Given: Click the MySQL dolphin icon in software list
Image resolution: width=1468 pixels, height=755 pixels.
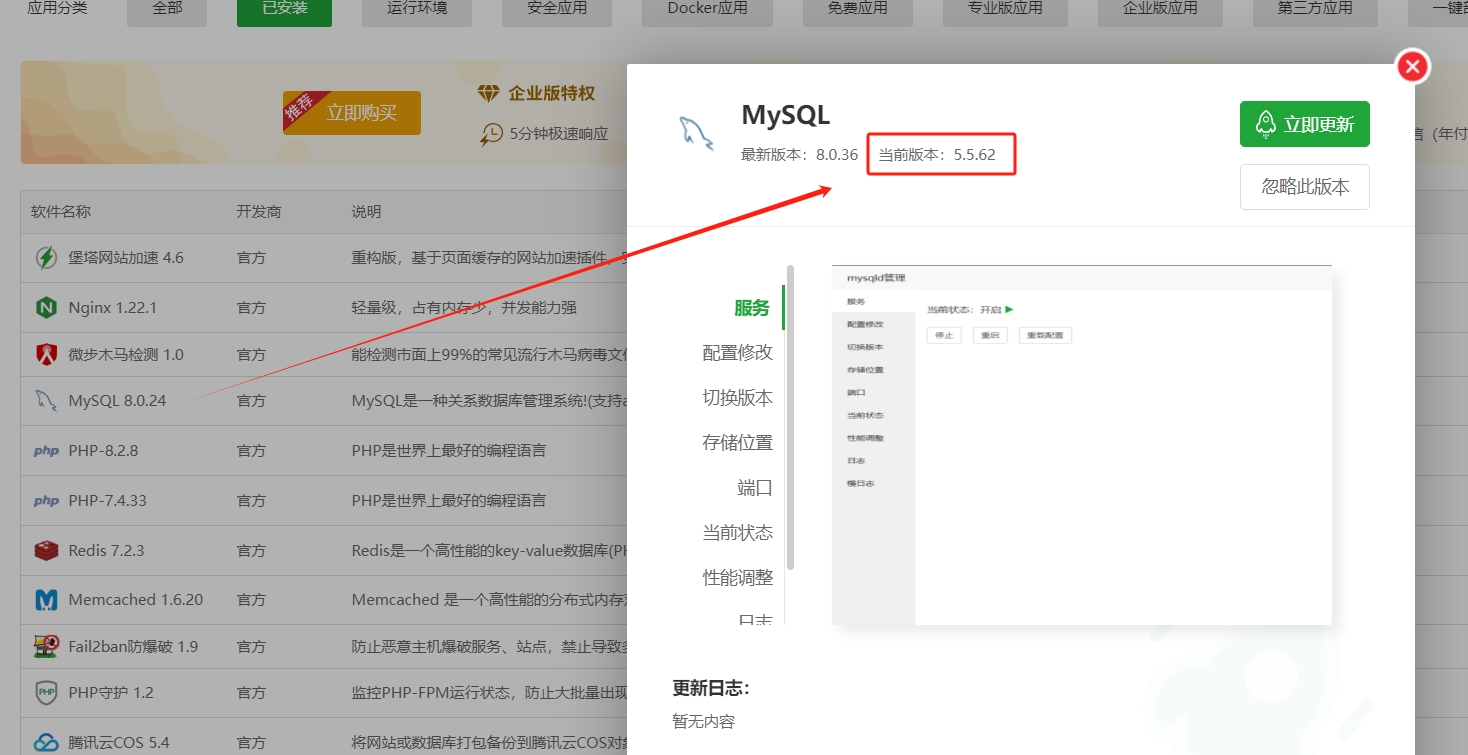Looking at the screenshot, I should (x=46, y=401).
